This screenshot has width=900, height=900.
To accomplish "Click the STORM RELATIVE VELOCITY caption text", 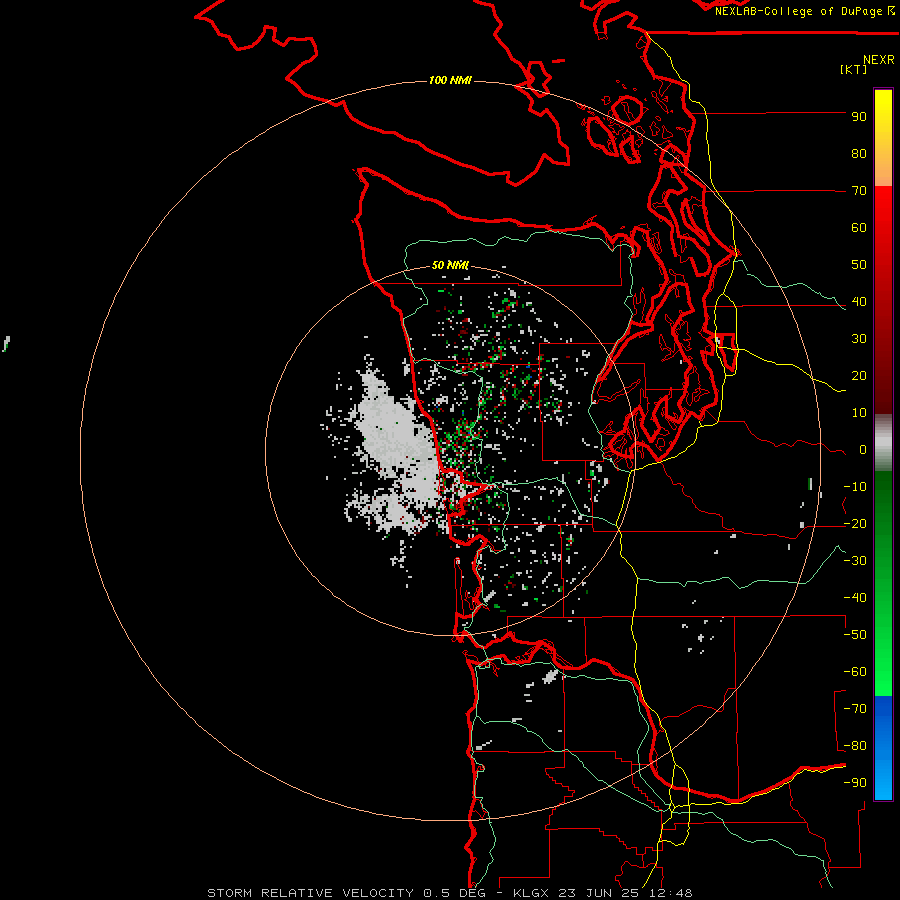I will coord(310,893).
